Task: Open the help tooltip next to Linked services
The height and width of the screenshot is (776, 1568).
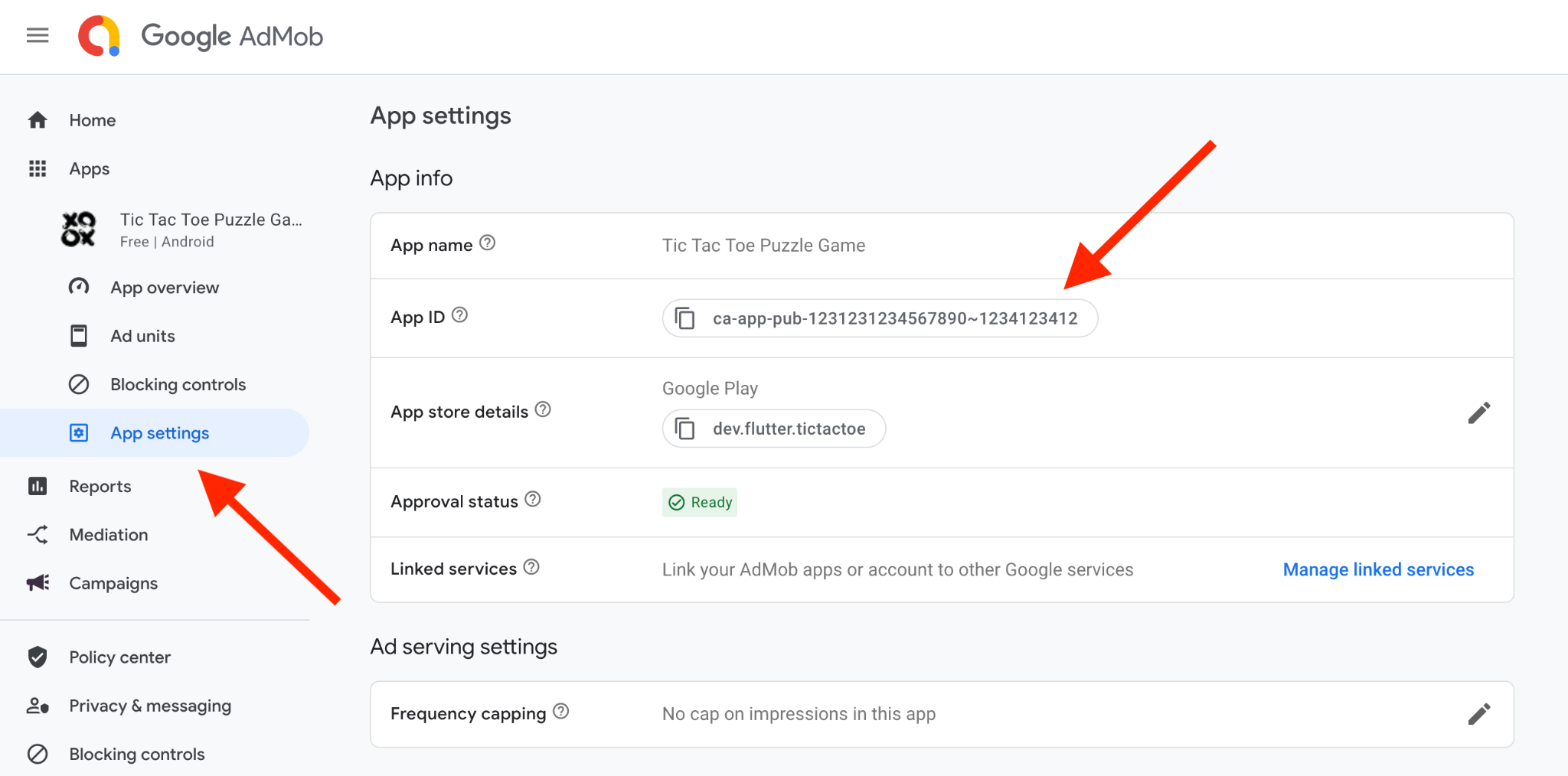Action: point(532,566)
